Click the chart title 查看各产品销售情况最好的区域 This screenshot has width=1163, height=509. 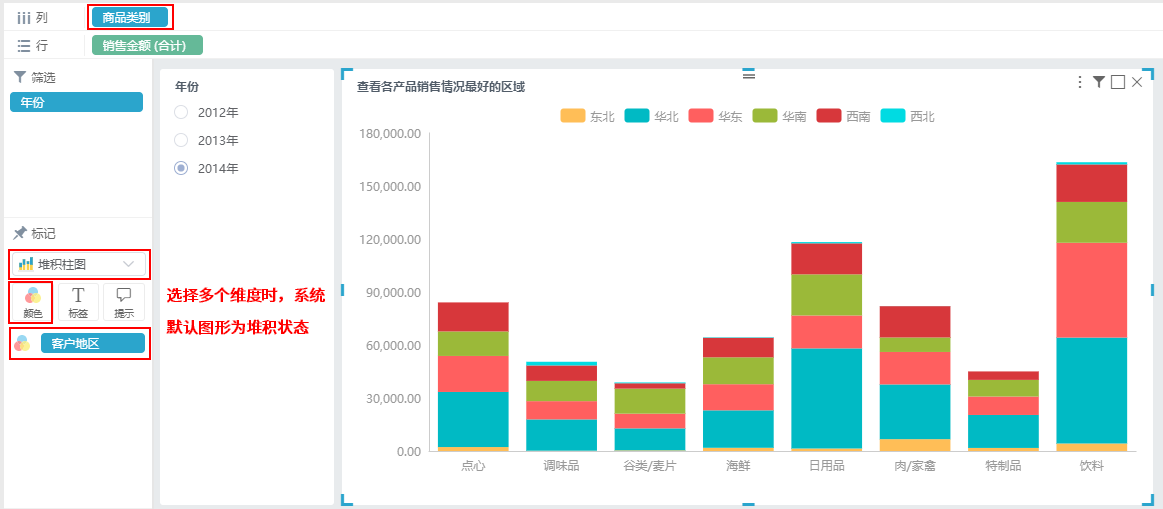(x=441, y=87)
